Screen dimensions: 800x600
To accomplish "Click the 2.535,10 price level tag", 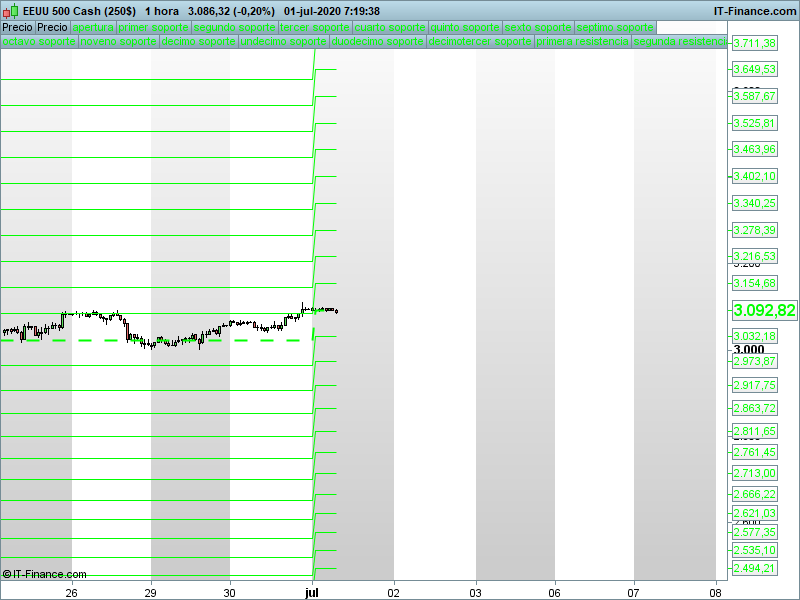I will pyautogui.click(x=755, y=550).
